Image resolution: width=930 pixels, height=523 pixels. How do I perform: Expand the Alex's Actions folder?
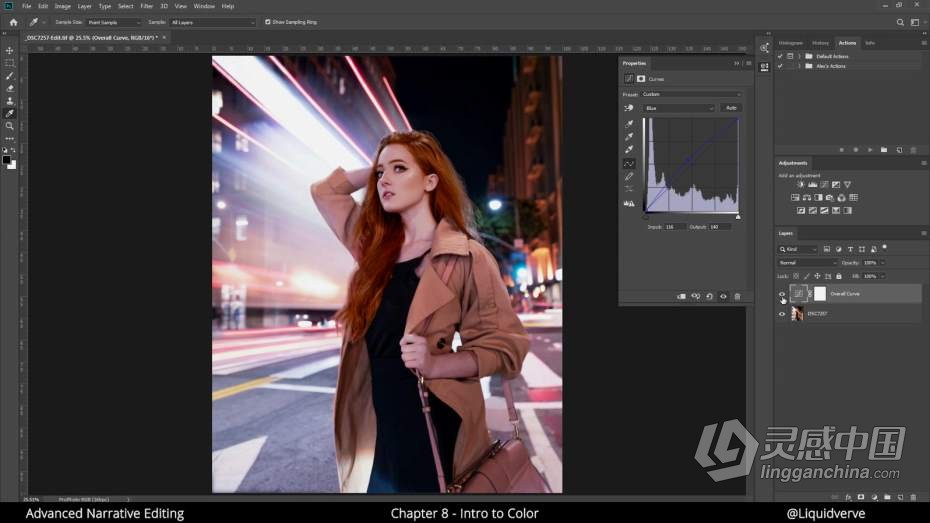click(800, 66)
